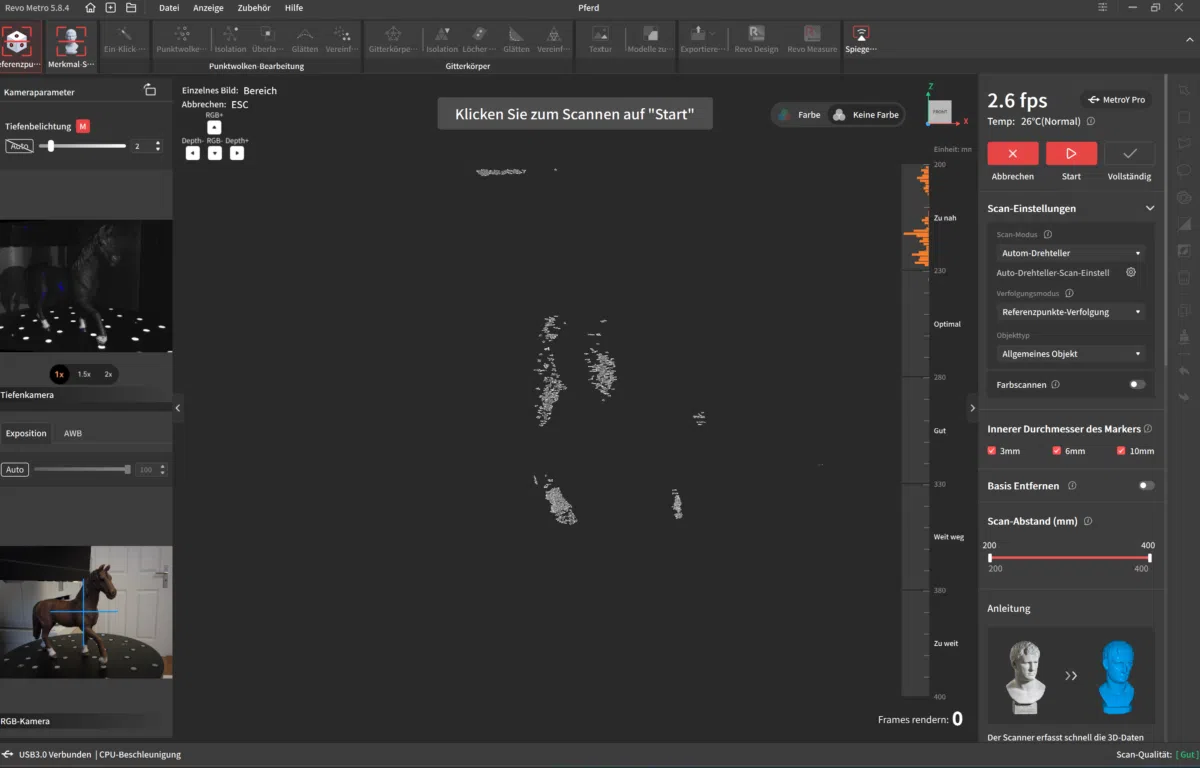
Task: Open the Anzeige menu in the menu bar
Action: (x=209, y=8)
